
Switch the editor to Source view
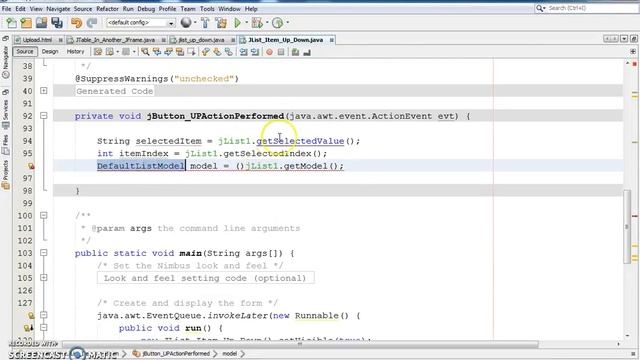24,52
